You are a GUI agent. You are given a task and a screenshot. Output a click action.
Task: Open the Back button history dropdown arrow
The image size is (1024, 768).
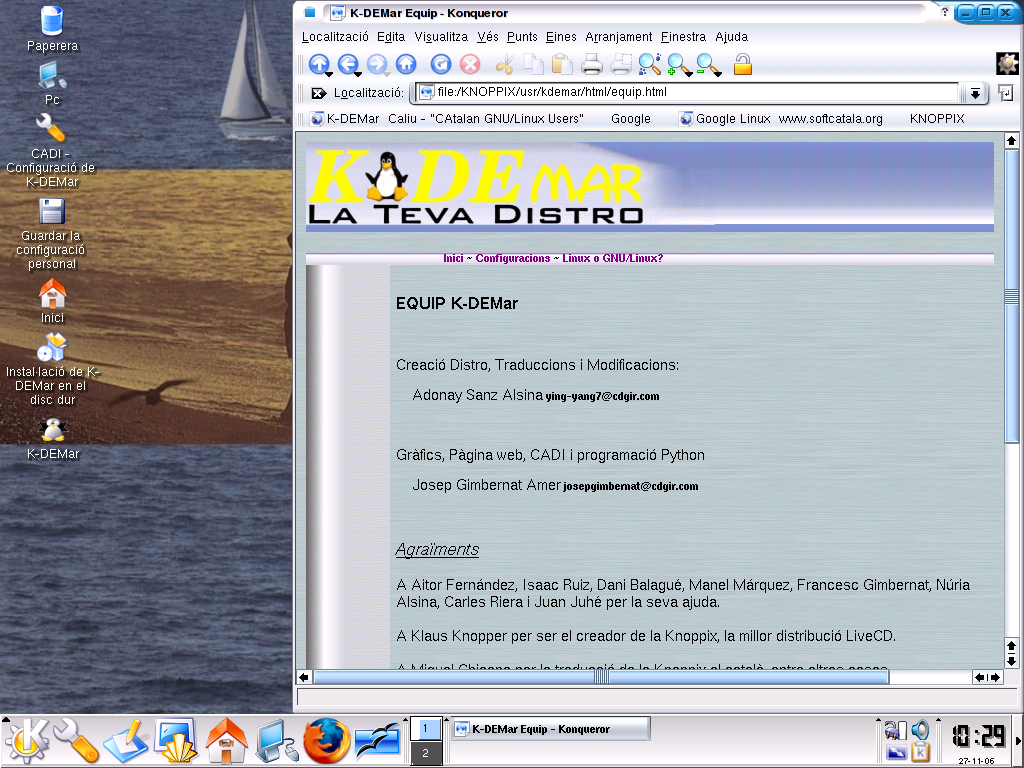358,74
